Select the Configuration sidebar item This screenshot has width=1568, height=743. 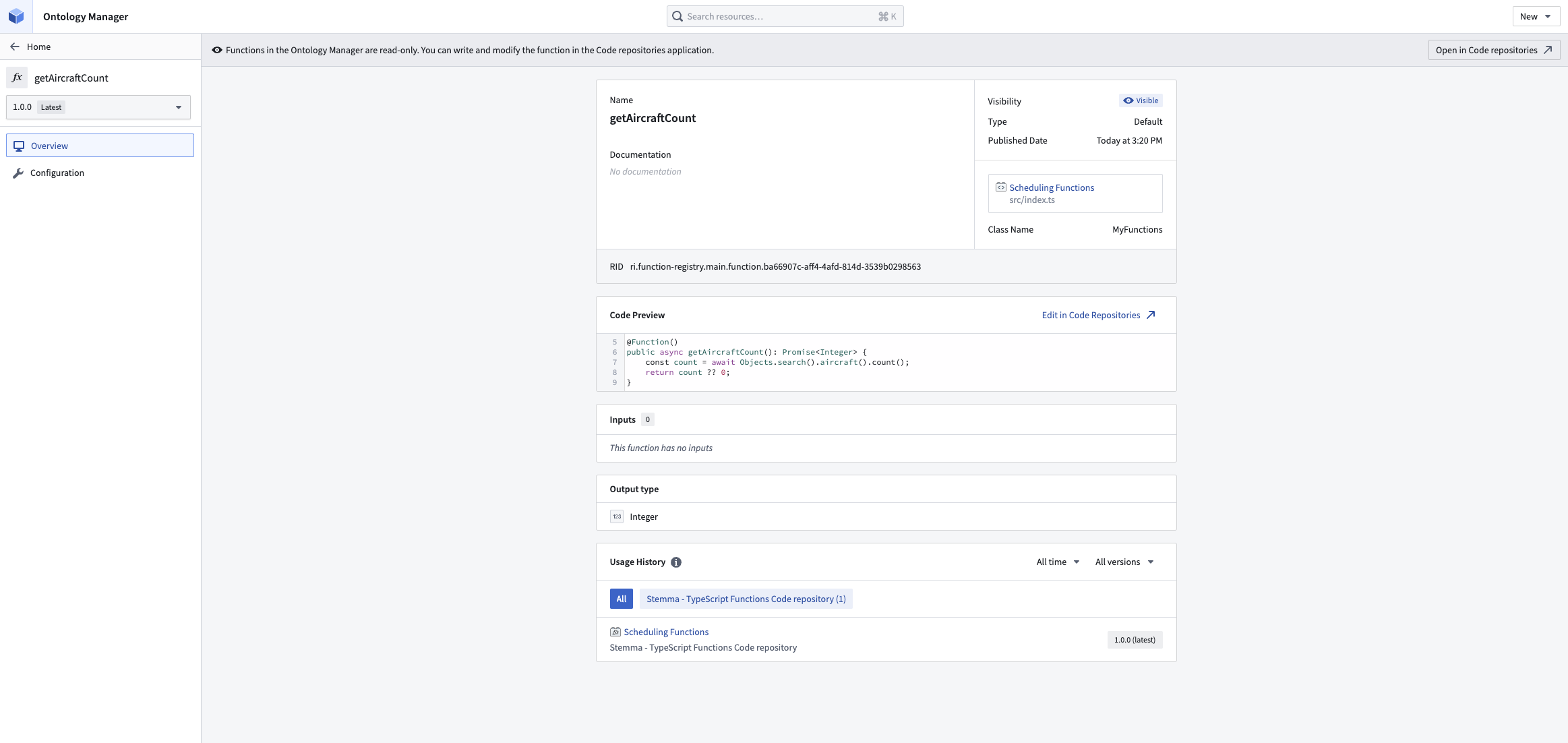point(100,173)
